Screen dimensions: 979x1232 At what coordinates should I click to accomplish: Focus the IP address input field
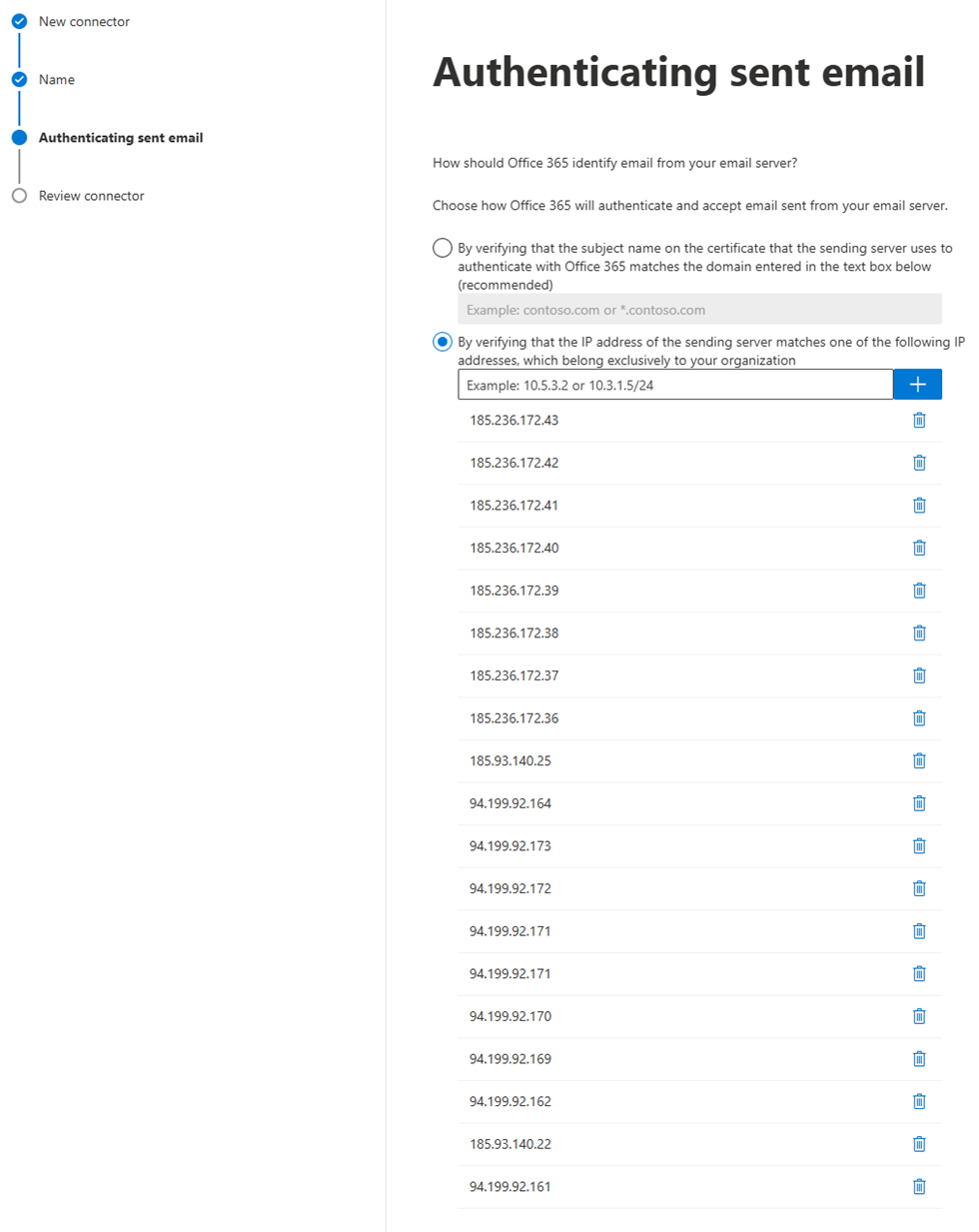[674, 385]
